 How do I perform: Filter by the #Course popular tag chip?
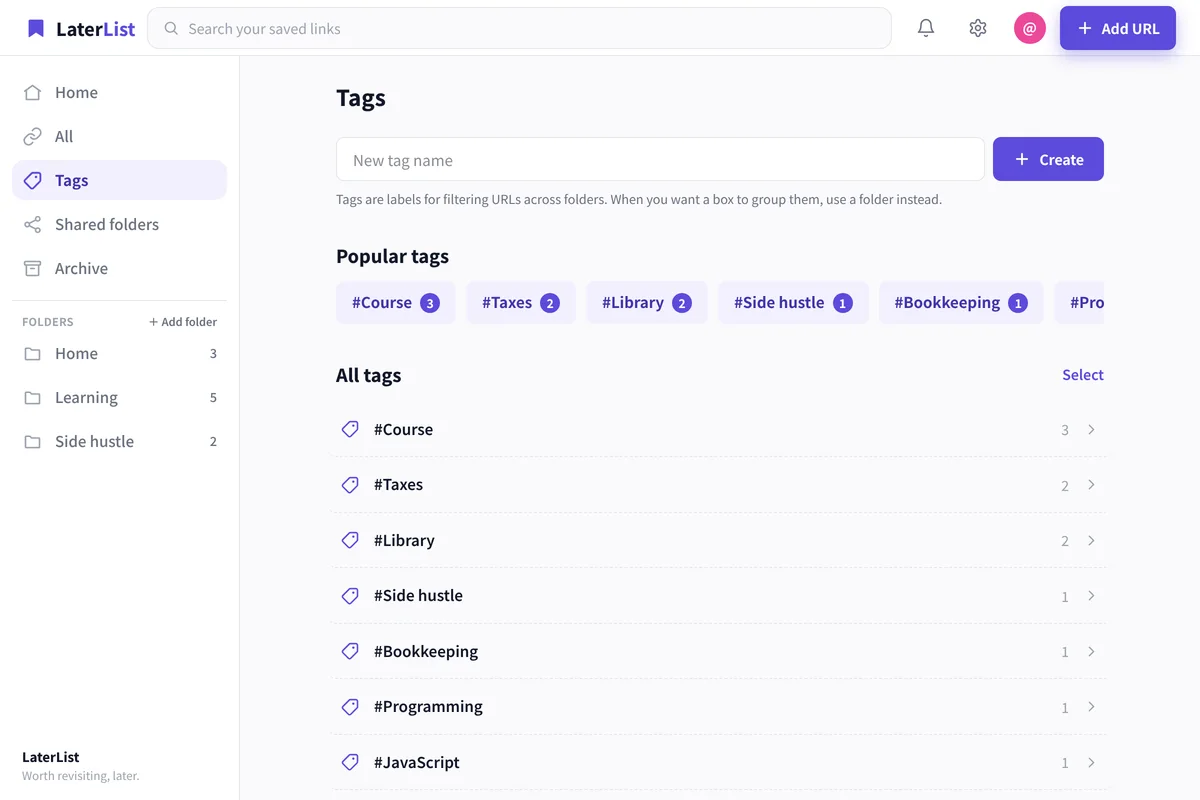click(x=396, y=302)
